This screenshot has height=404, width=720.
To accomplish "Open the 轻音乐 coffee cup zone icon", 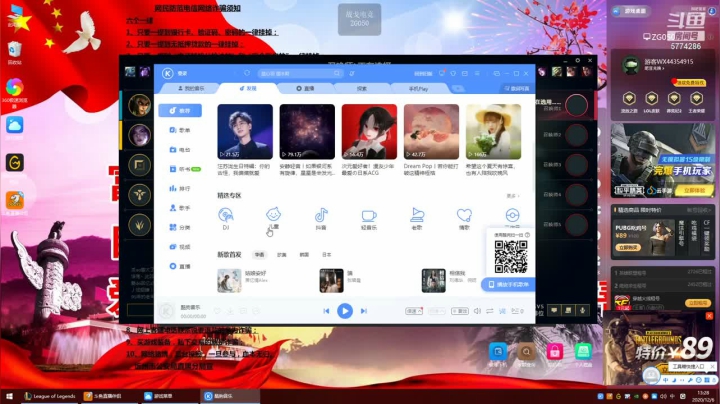I will tap(369, 215).
